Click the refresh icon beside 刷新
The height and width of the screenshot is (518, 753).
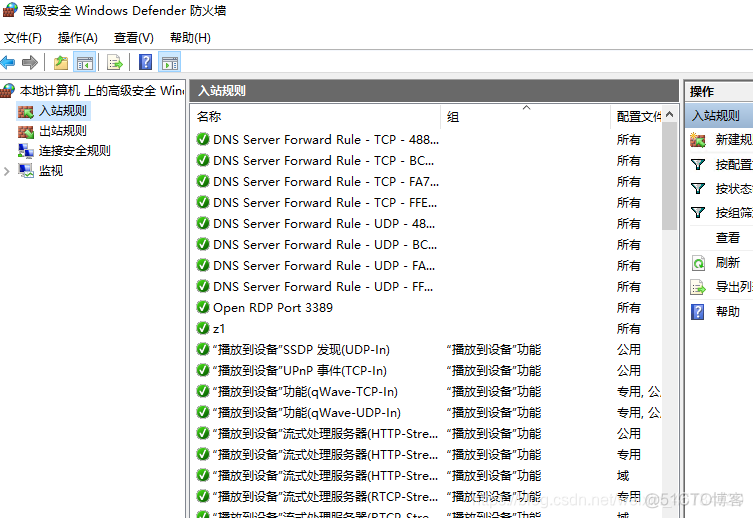click(x=698, y=263)
